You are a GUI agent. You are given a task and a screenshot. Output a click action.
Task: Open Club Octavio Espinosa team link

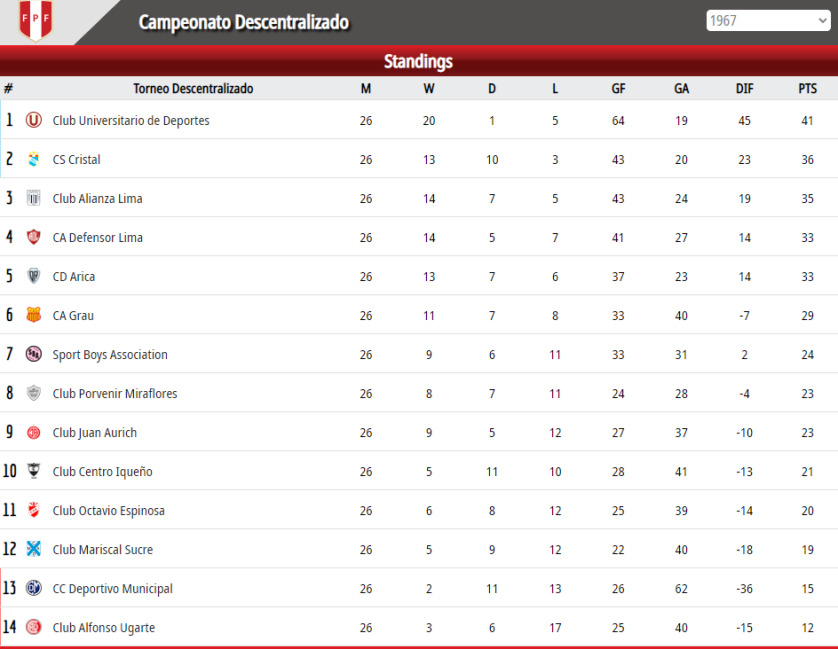(108, 511)
